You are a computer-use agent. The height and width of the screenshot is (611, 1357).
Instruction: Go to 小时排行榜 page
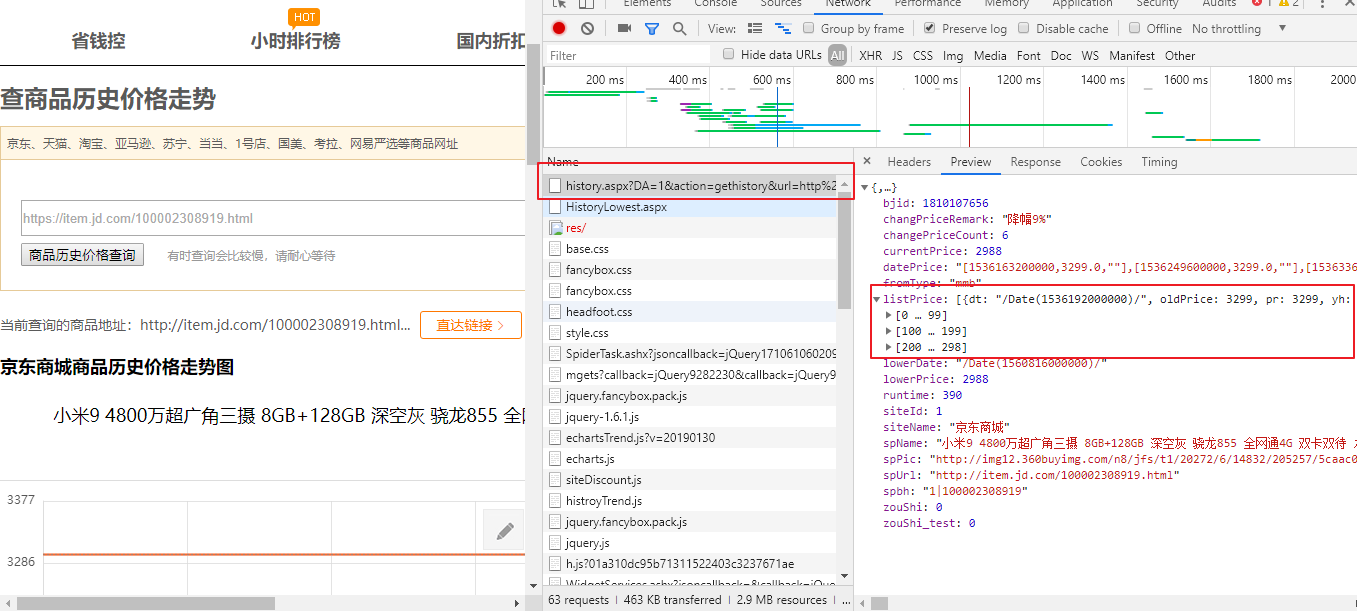click(x=295, y=41)
